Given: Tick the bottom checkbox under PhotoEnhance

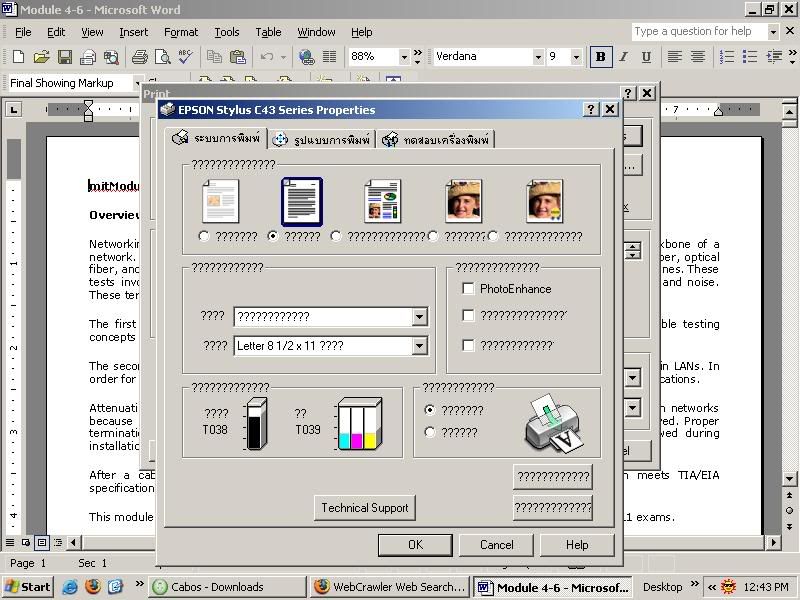Looking at the screenshot, I should 468,345.
